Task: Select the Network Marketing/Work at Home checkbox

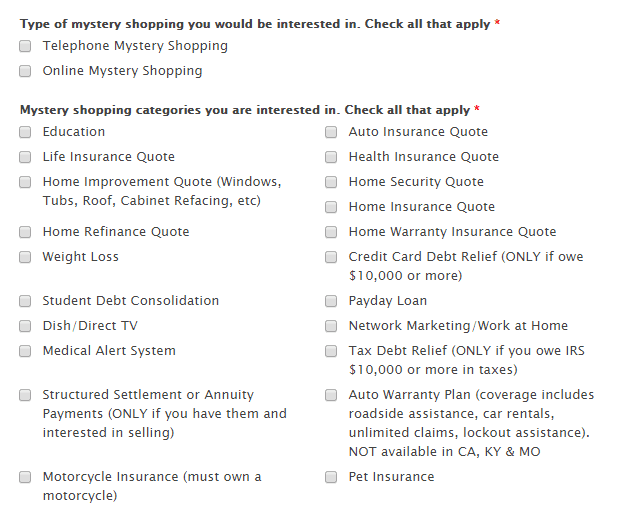Action: (331, 326)
